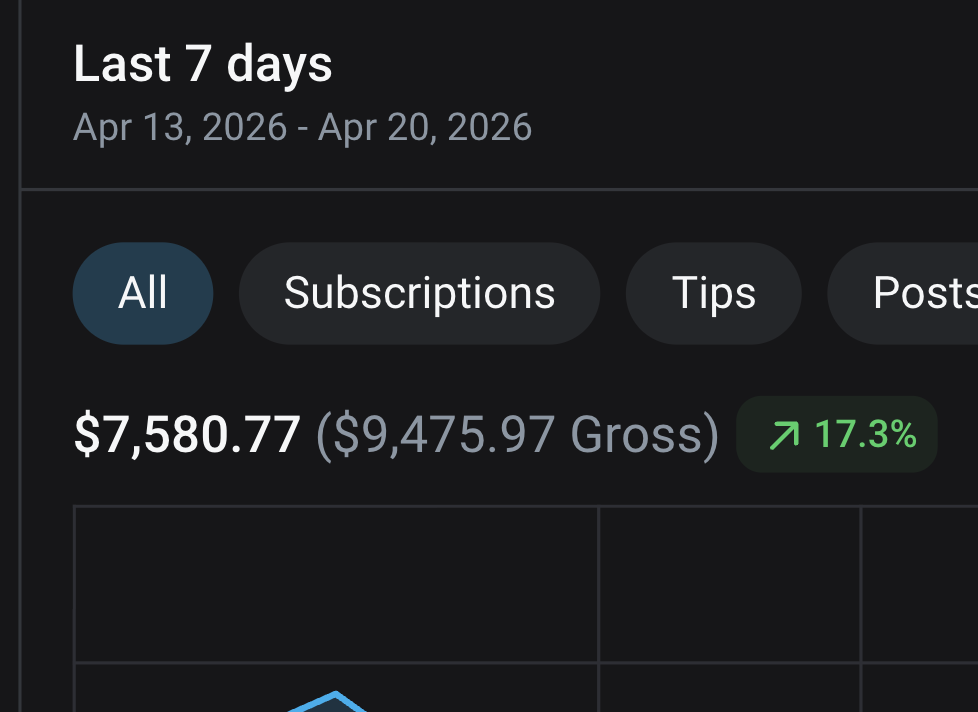Click the lower row of the chart grid

point(526,688)
